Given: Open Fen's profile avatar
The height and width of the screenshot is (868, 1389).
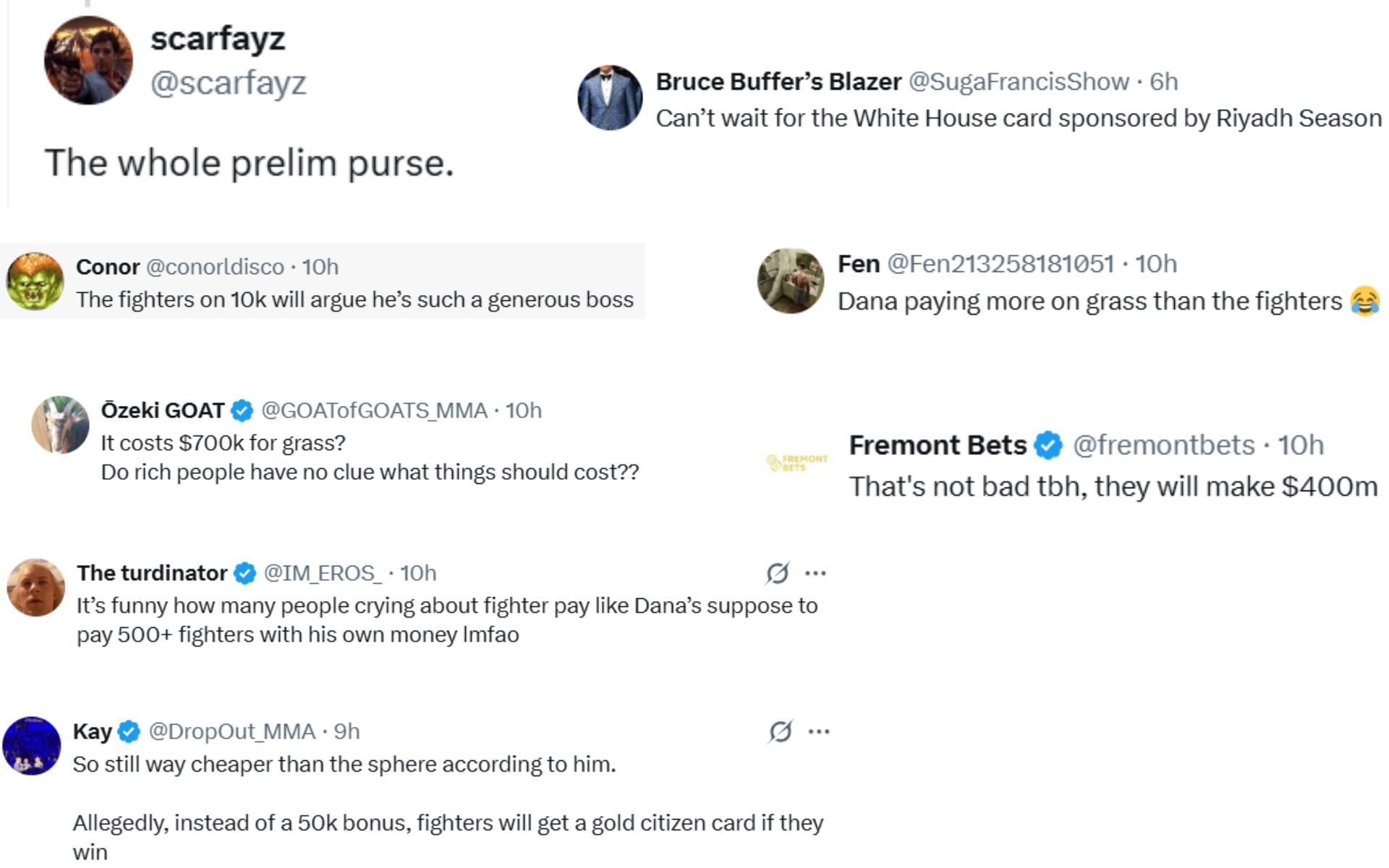Looking at the screenshot, I should [790, 281].
